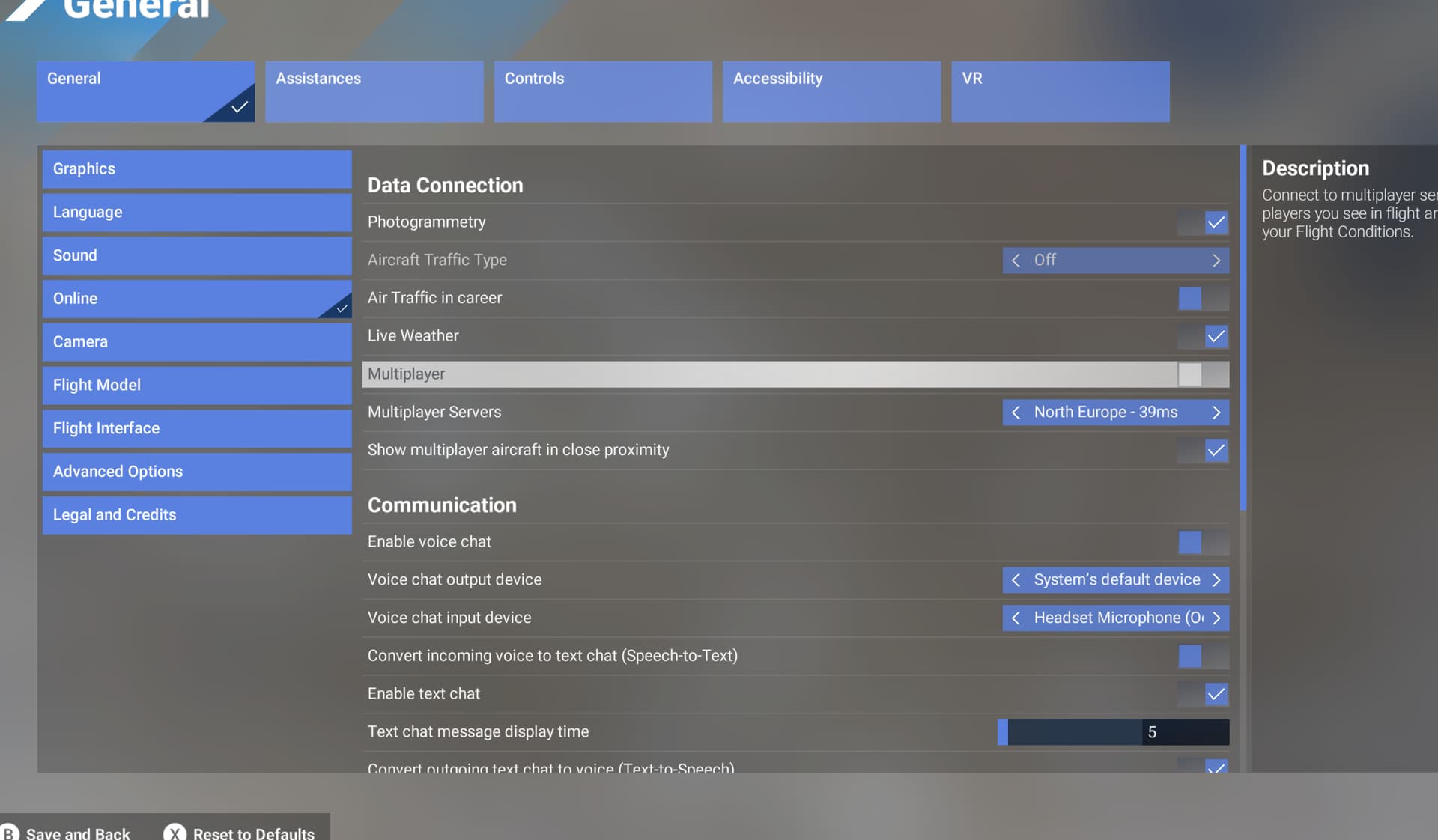The height and width of the screenshot is (840, 1438).
Task: Open Language settings in sidebar
Action: pos(197,213)
